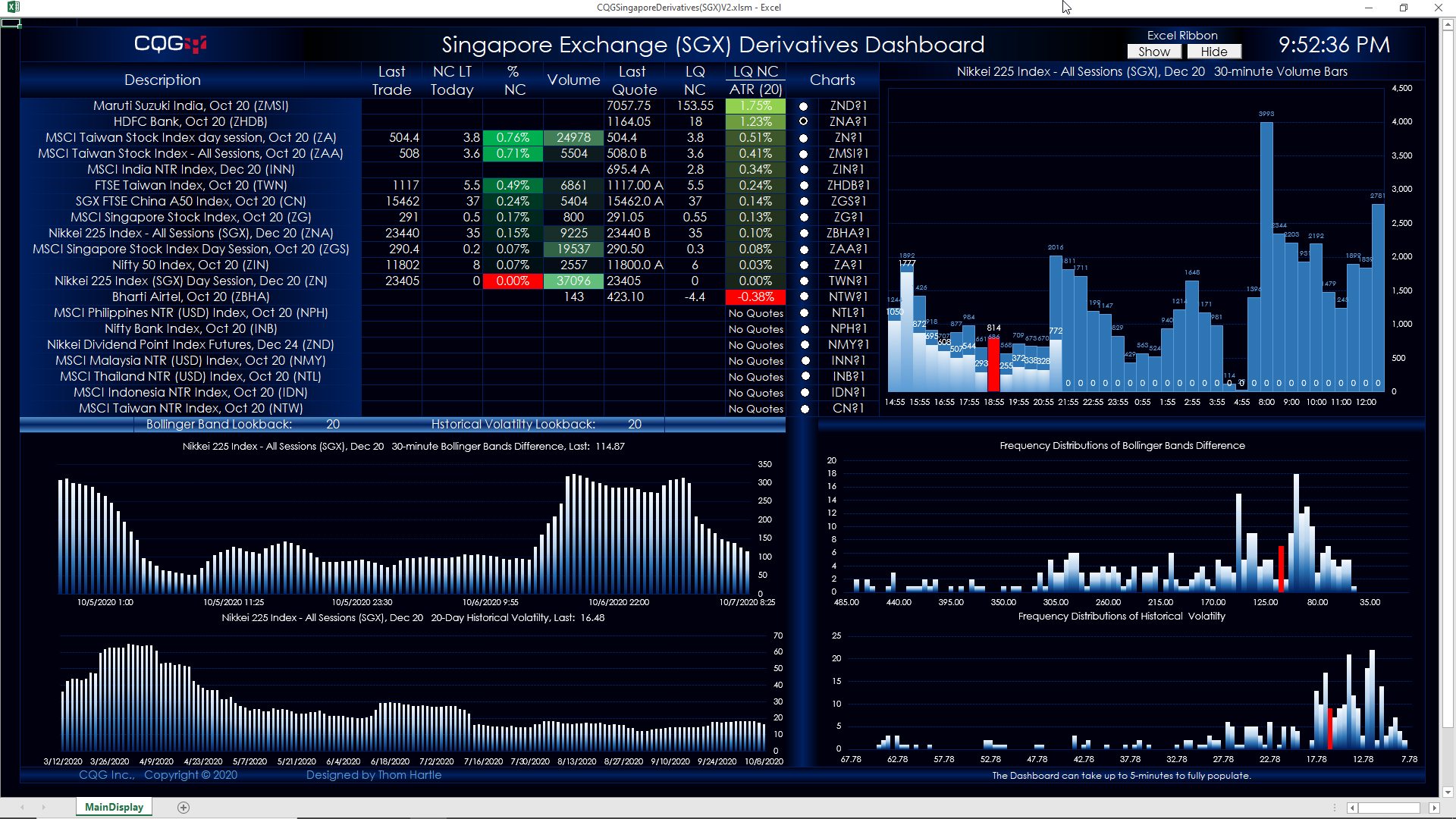Screen dimensions: 1456x819
Task: Switch to the MainDisplay sheet tab
Action: click(114, 807)
